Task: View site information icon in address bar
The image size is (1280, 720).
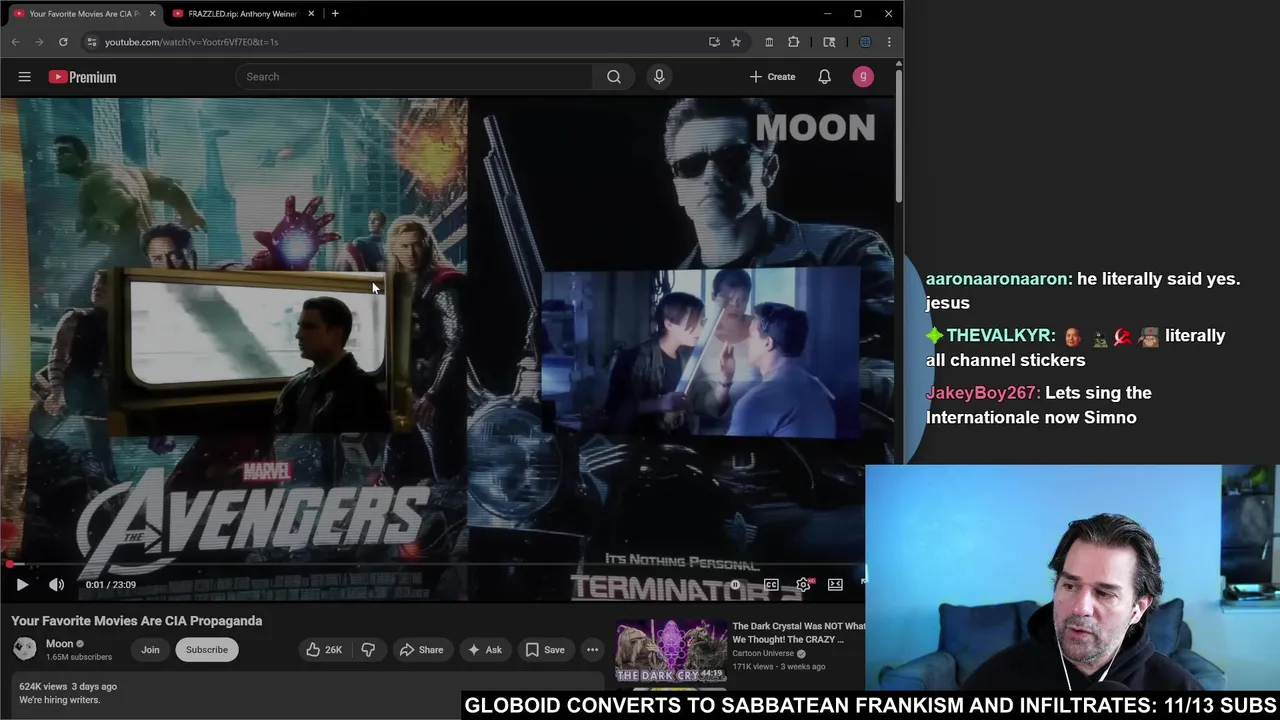Action: click(91, 42)
